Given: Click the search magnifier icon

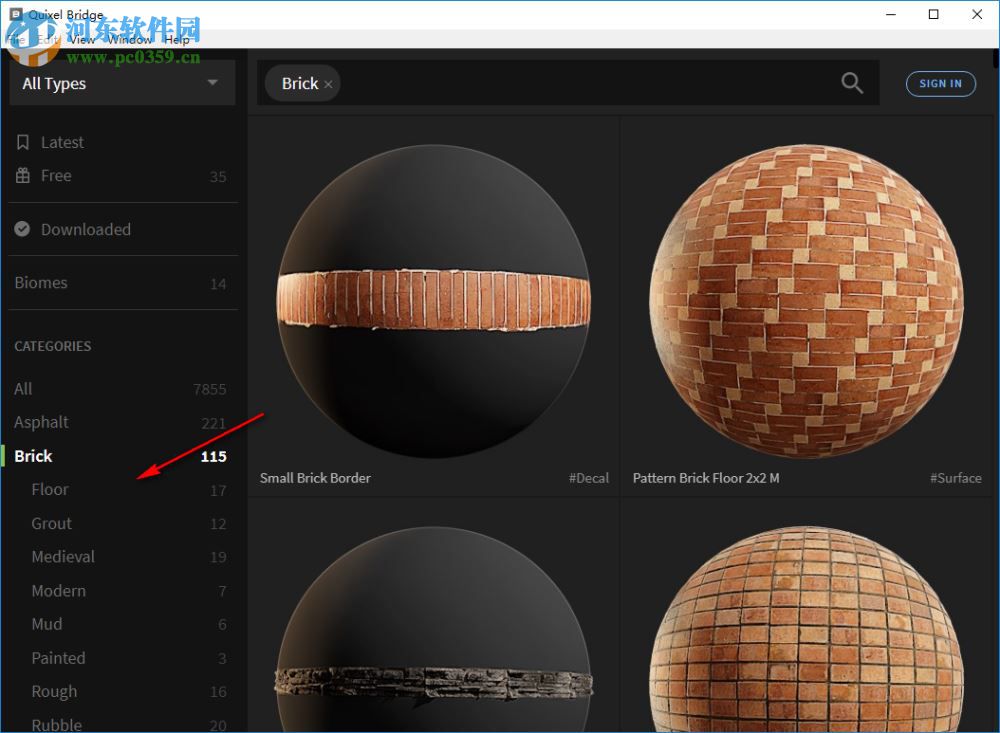Looking at the screenshot, I should tap(851, 83).
